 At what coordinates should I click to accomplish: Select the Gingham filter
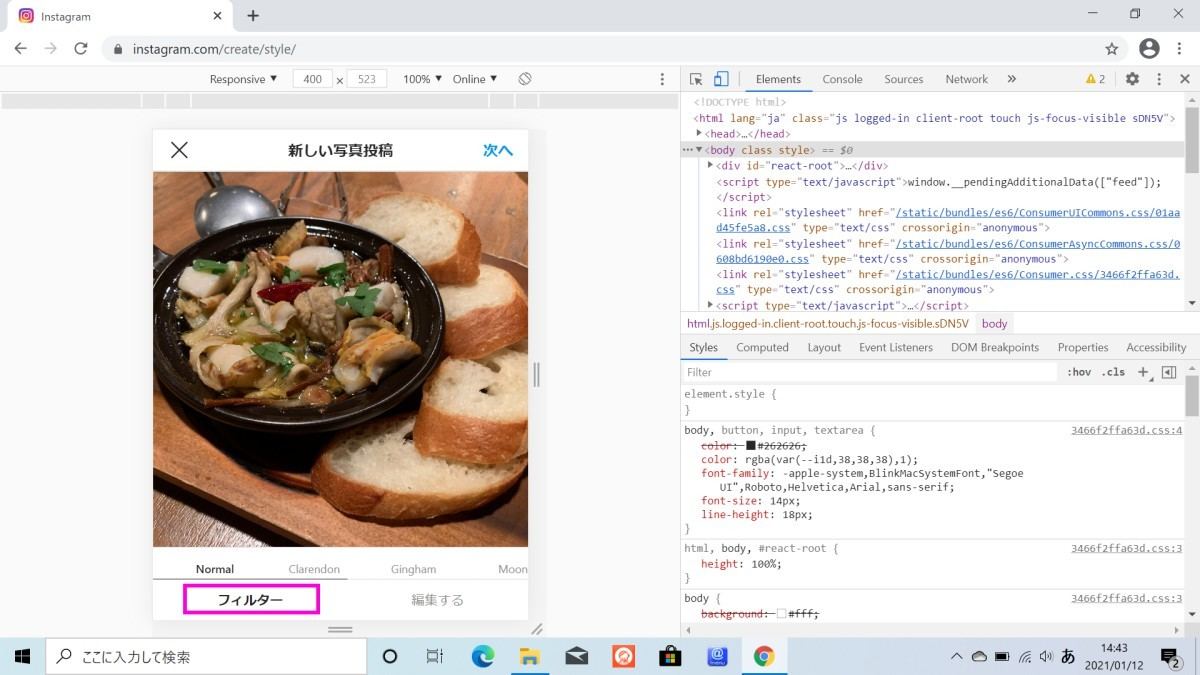click(413, 569)
